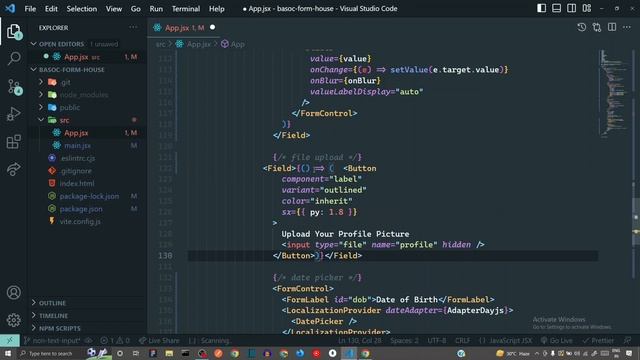The height and width of the screenshot is (360, 640).
Task: Open the Manage settings gear
Action: (x=13, y=320)
